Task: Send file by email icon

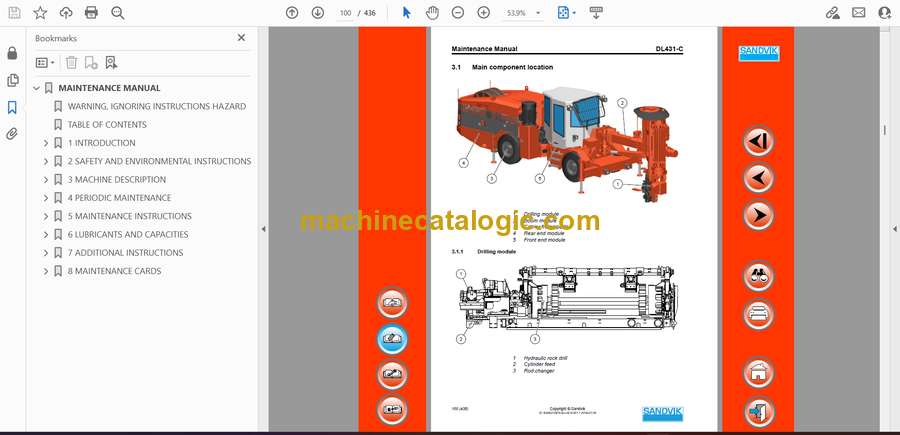Action: tap(859, 13)
